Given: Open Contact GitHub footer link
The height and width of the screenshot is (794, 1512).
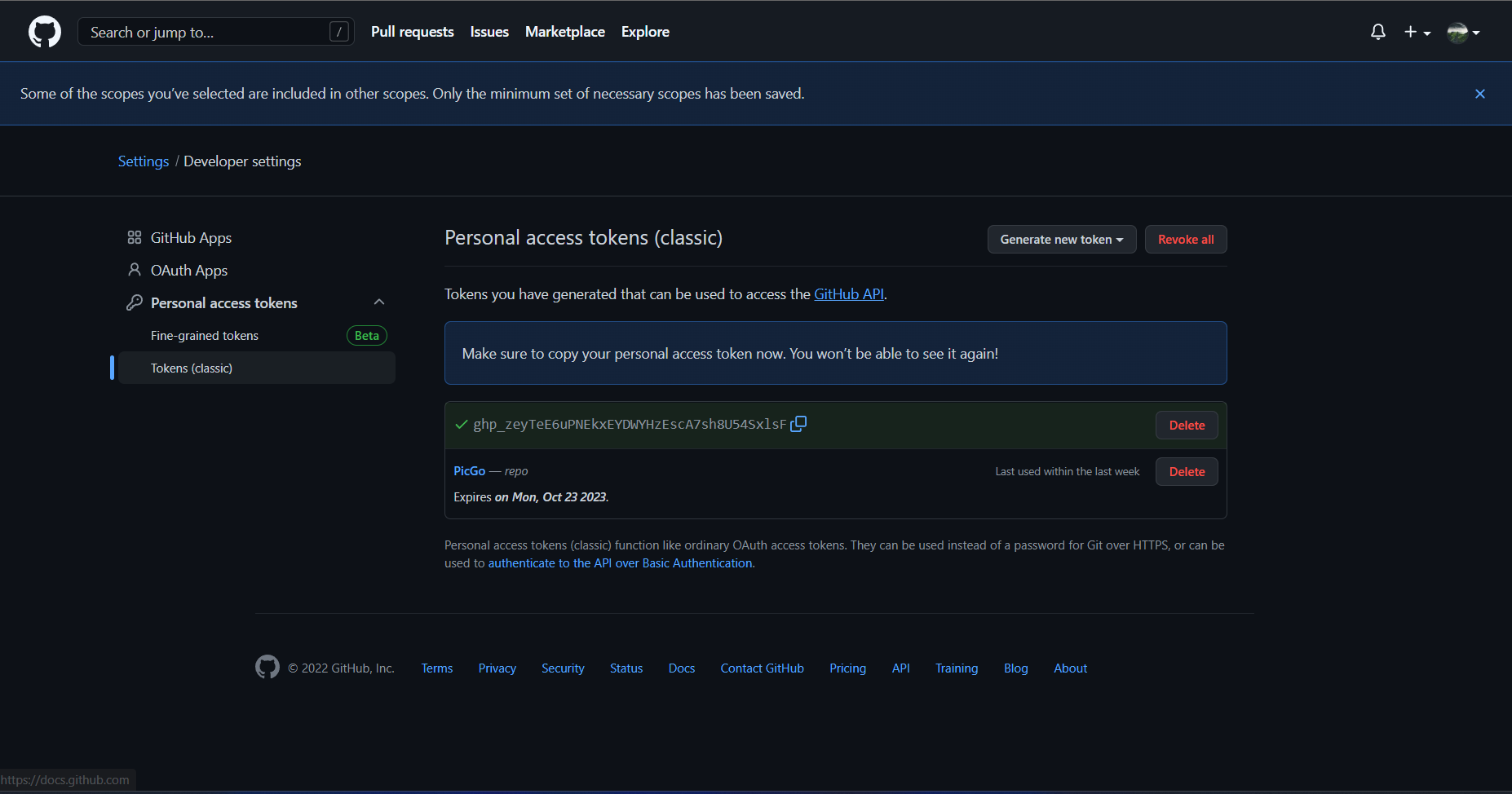Looking at the screenshot, I should pyautogui.click(x=762, y=668).
